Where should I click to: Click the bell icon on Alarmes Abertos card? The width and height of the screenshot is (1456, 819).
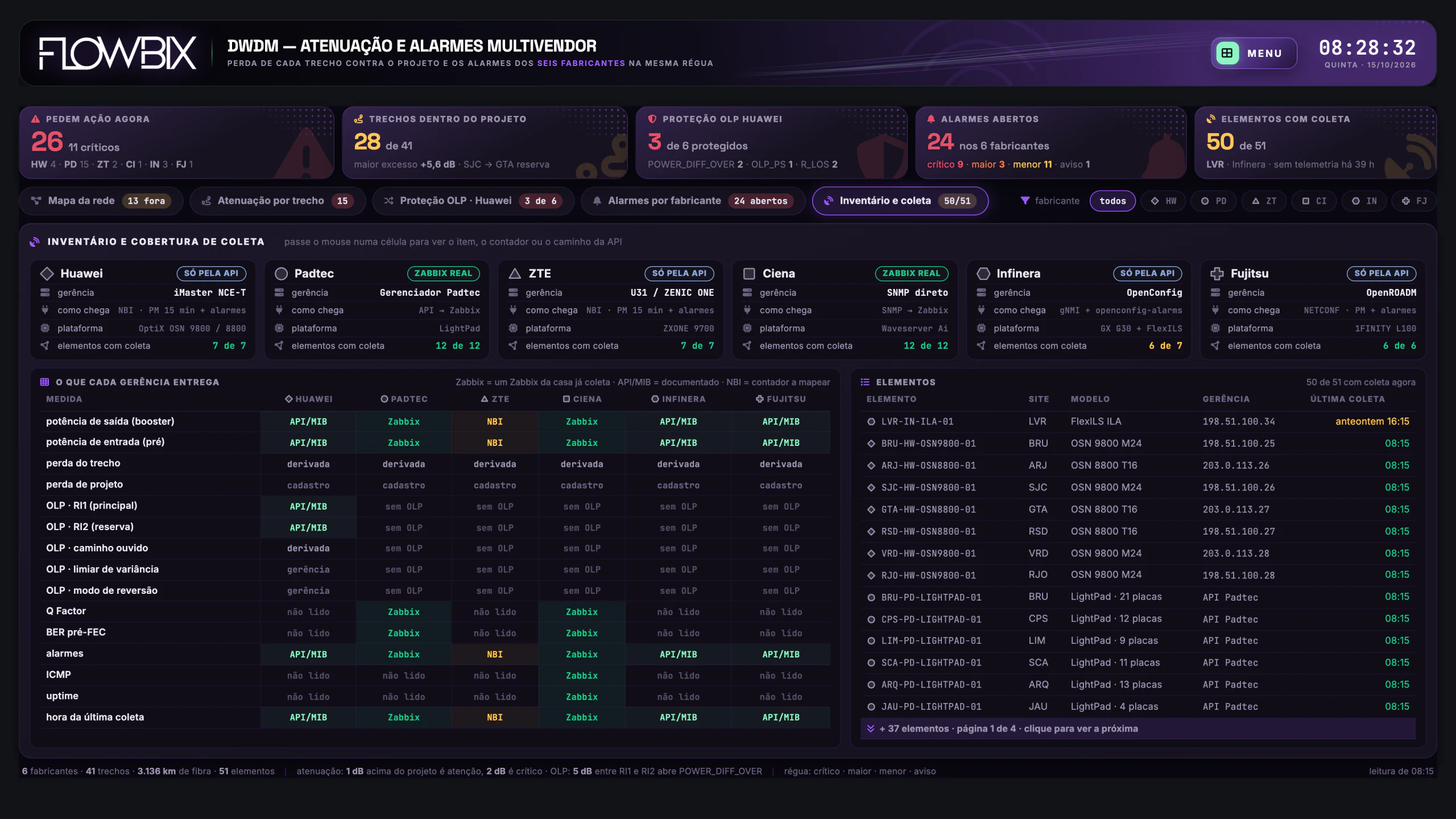(931, 119)
